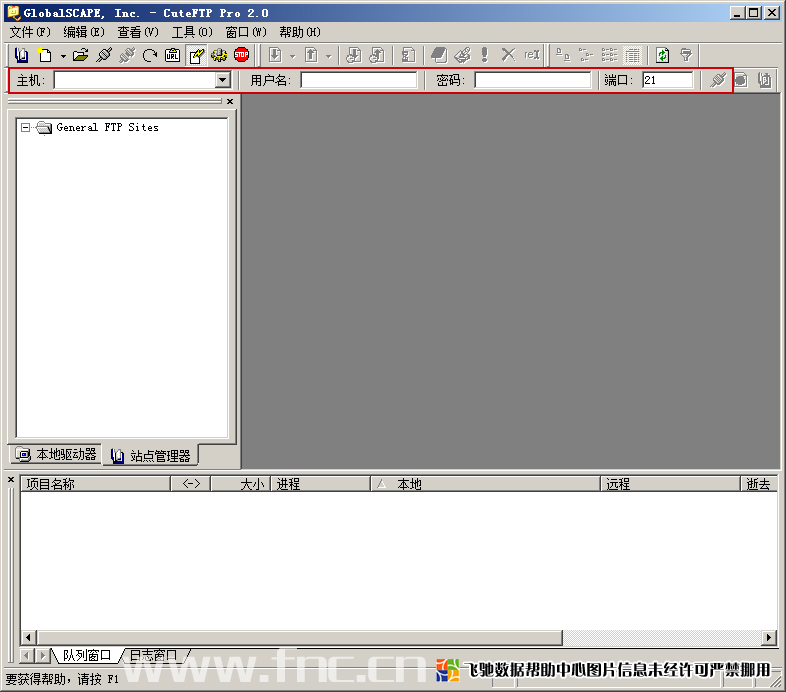The width and height of the screenshot is (786, 692).
Task: Open the 主机 host combo dropdown arrow
Action: point(222,80)
